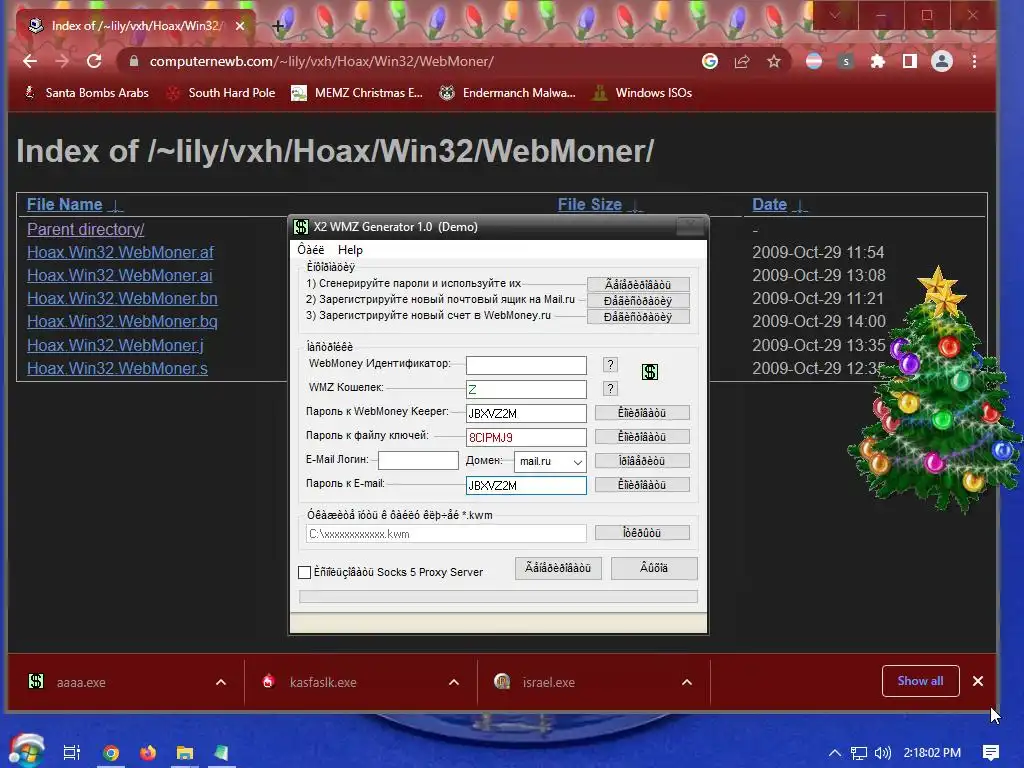Open Hoax.Win32.WebMoner.j file link
The width and height of the screenshot is (1024, 768).
point(115,345)
